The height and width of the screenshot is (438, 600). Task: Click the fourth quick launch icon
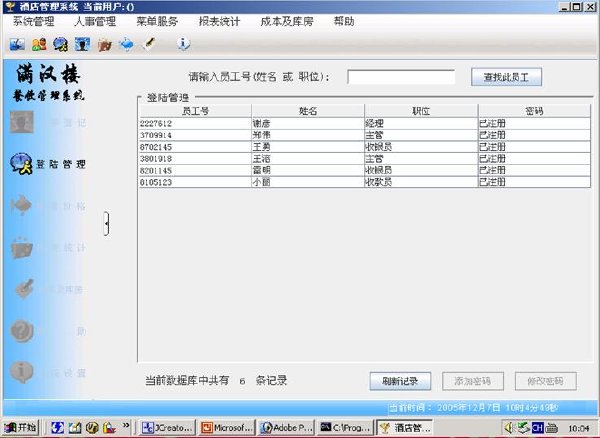point(109,427)
